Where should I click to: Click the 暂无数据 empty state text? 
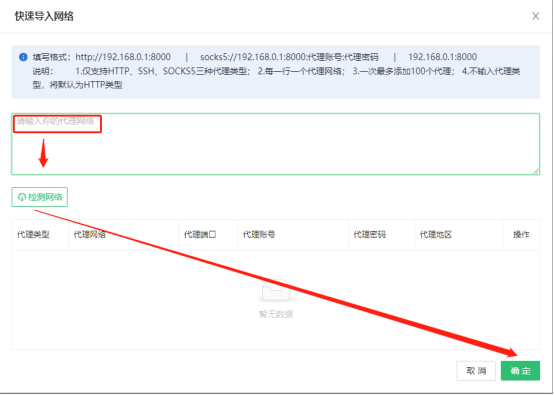pyautogui.click(x=276, y=314)
